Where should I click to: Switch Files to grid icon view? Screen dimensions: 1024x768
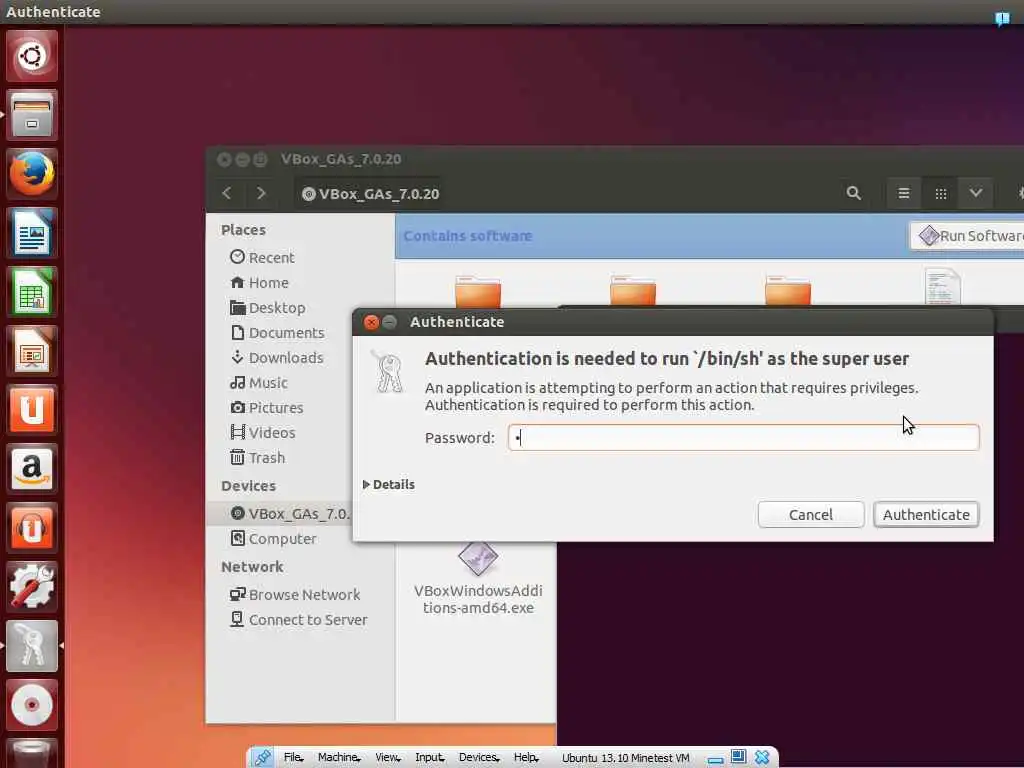[940, 193]
